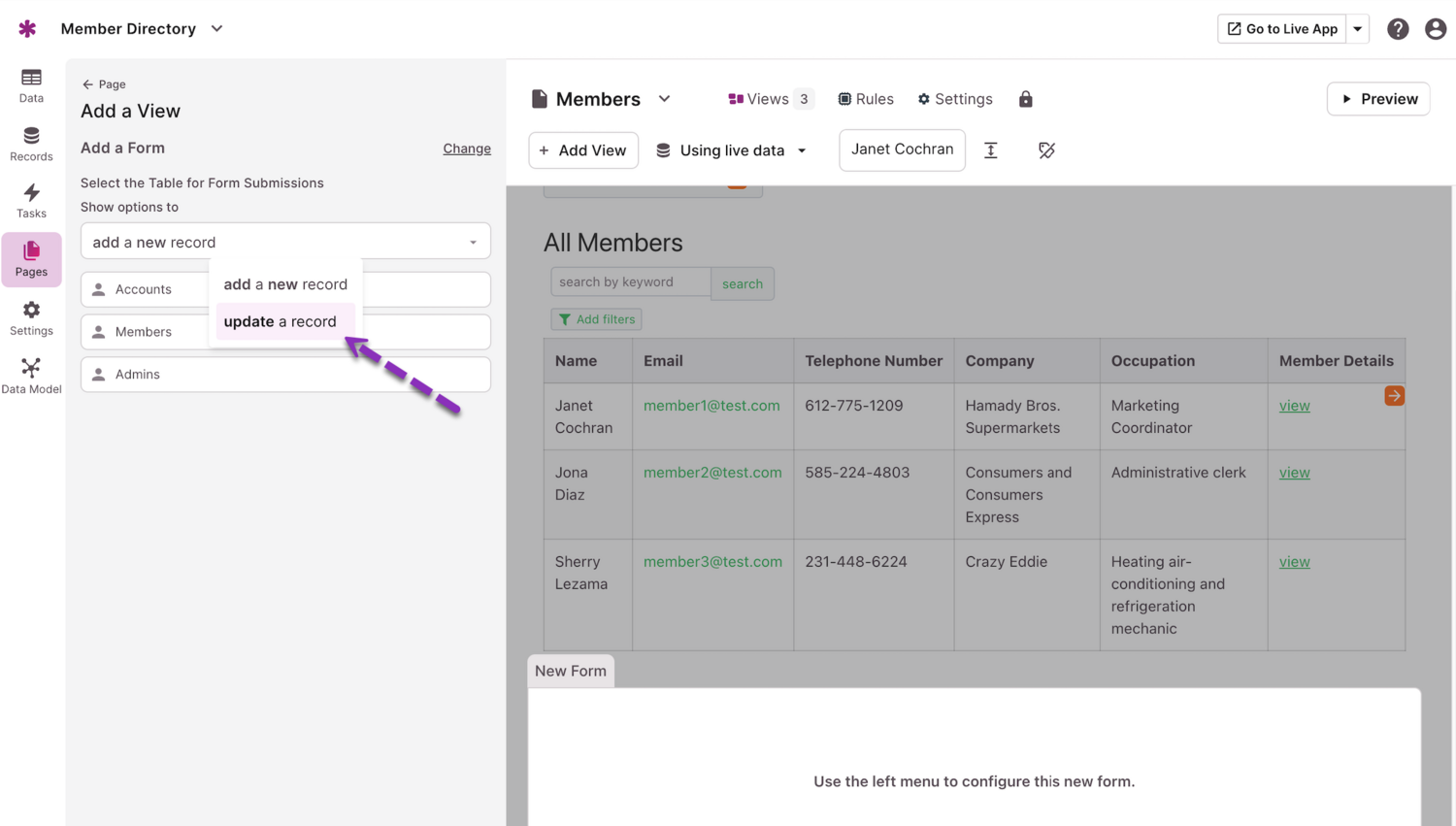The image size is (1456, 826).
Task: Click the Preview button
Action: 1377,99
